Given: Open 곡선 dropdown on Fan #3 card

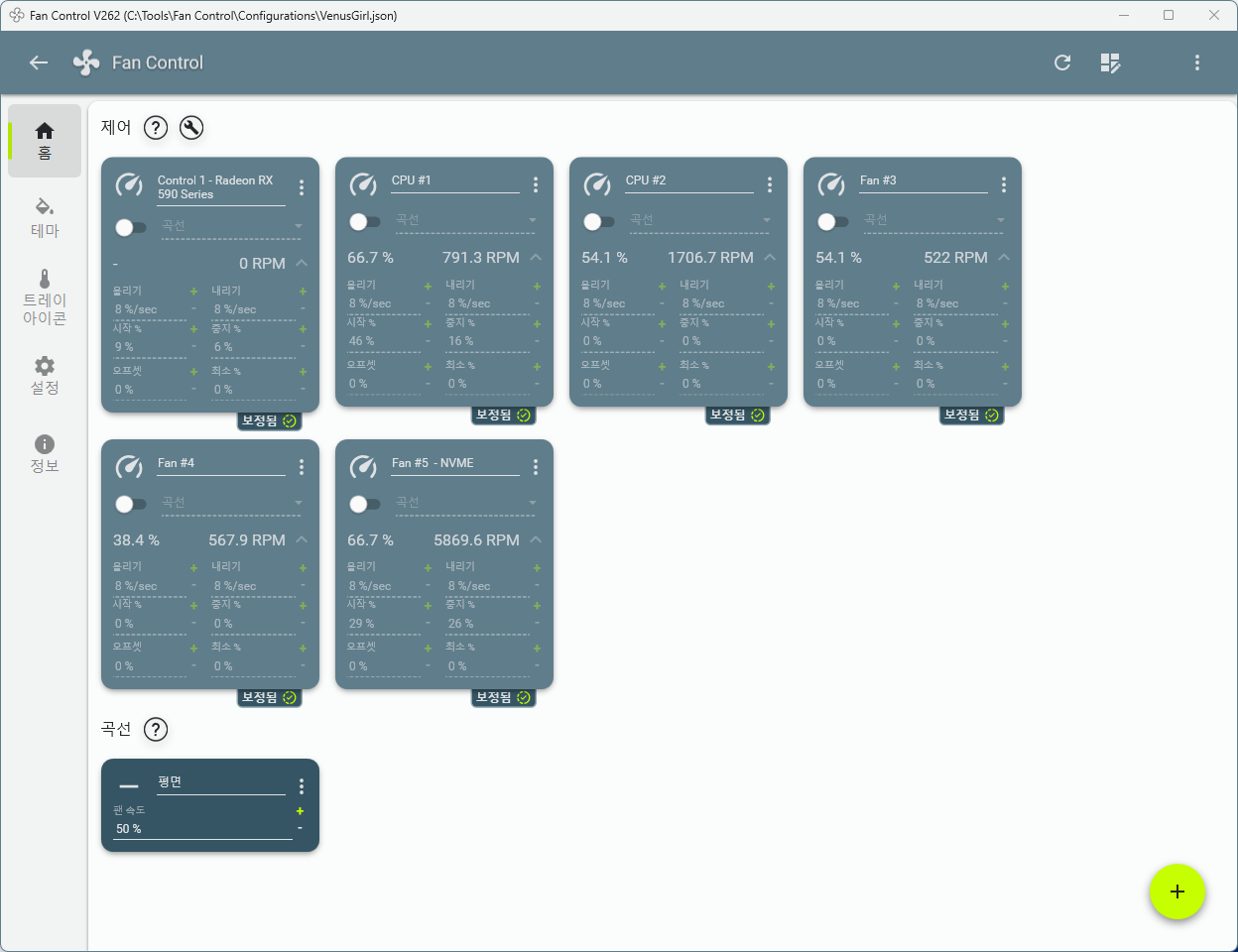Looking at the screenshot, I should click(x=934, y=221).
